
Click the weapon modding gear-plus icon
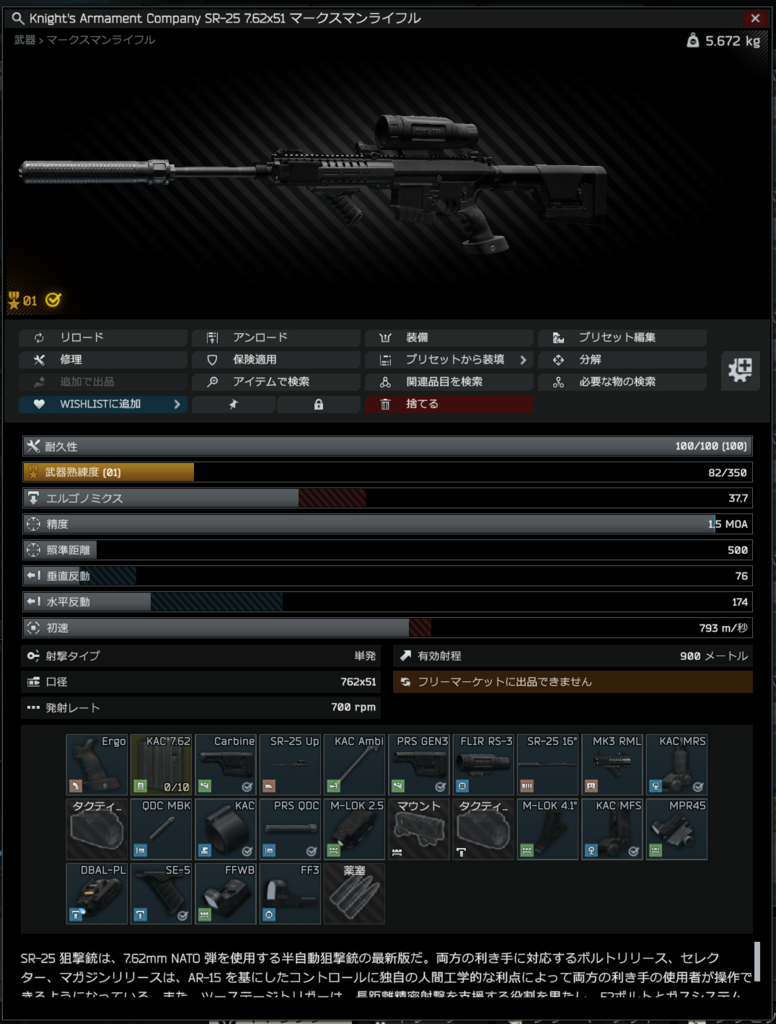(x=740, y=370)
